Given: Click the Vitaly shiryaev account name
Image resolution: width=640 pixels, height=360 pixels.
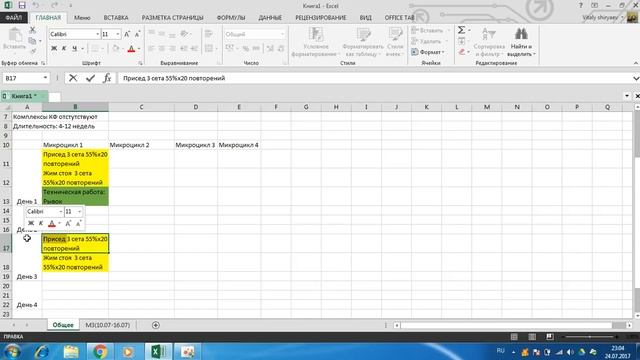Looking at the screenshot, I should pos(600,18).
